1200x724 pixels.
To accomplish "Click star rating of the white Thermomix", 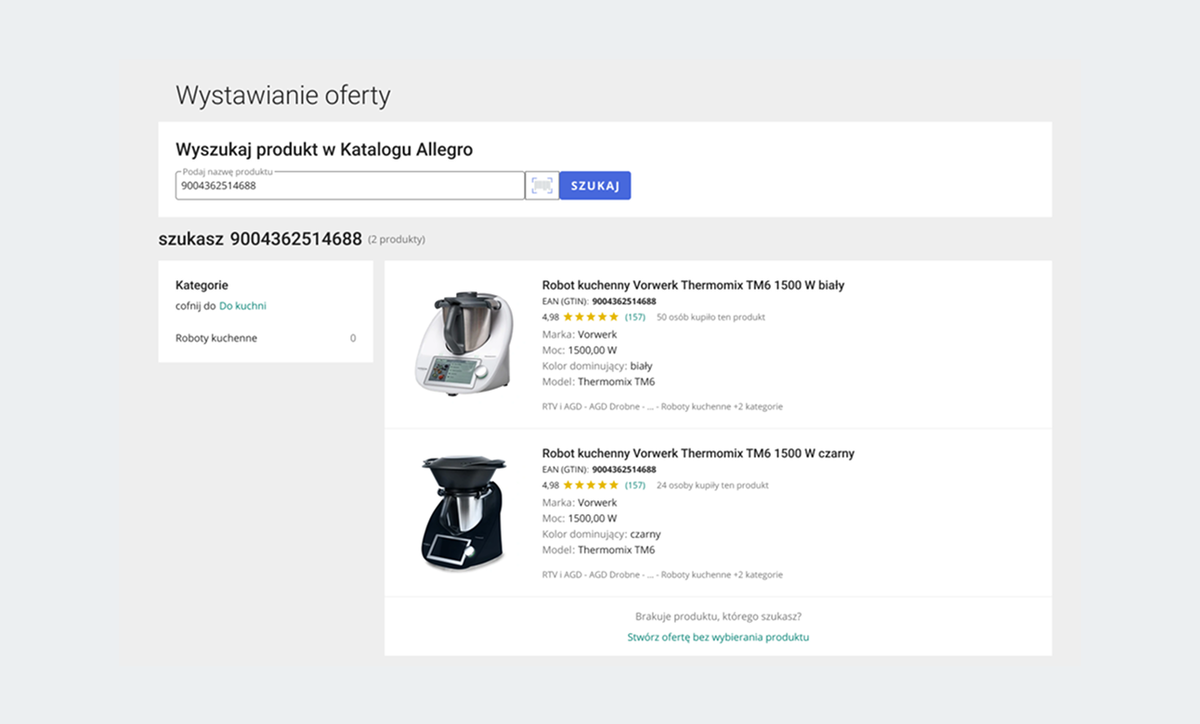I will 591,317.
